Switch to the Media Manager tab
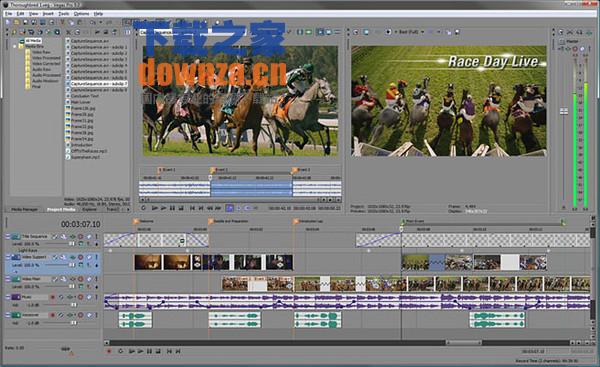This screenshot has height=367, width=600. point(24,210)
